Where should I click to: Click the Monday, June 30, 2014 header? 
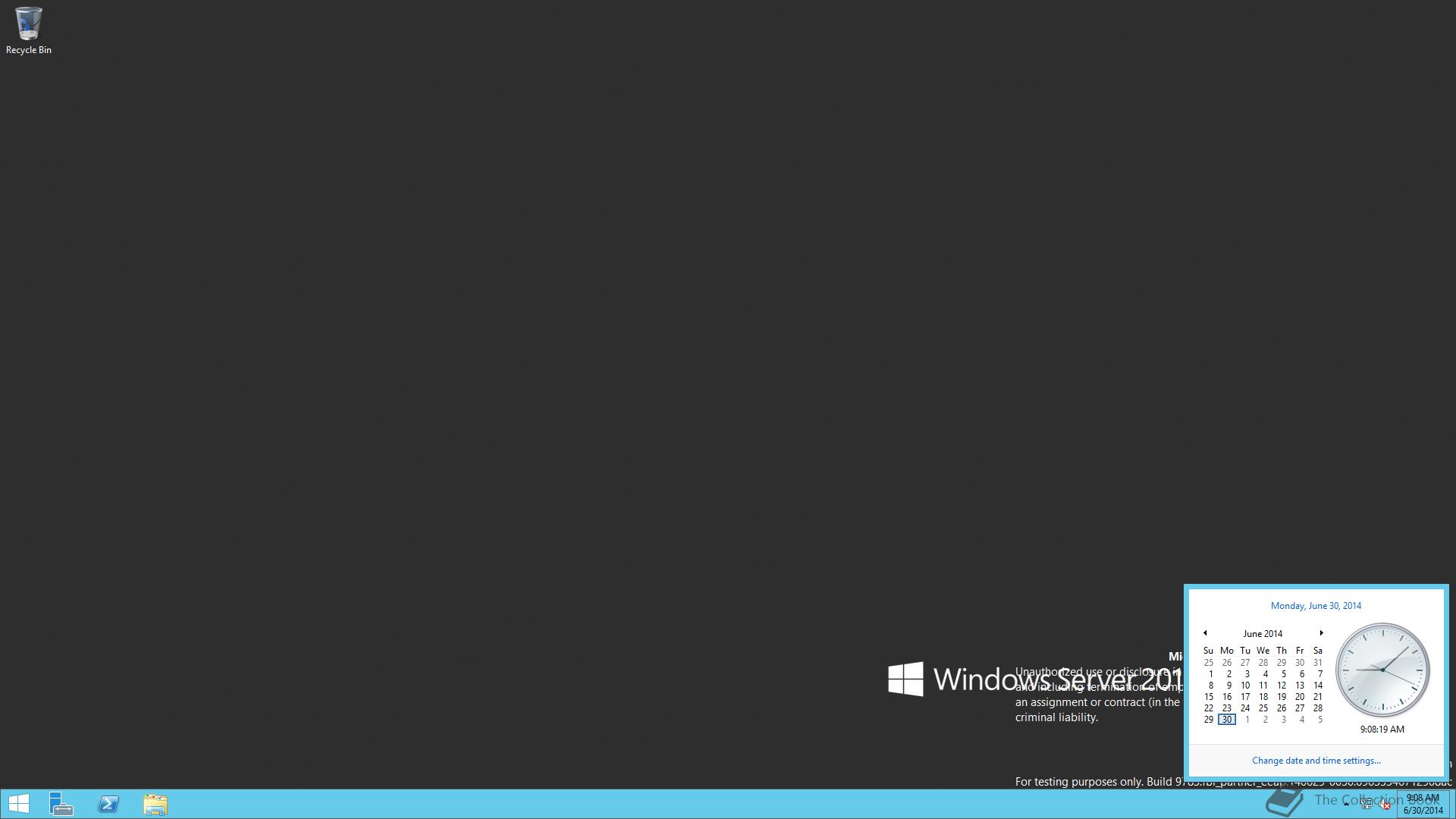(1316, 606)
